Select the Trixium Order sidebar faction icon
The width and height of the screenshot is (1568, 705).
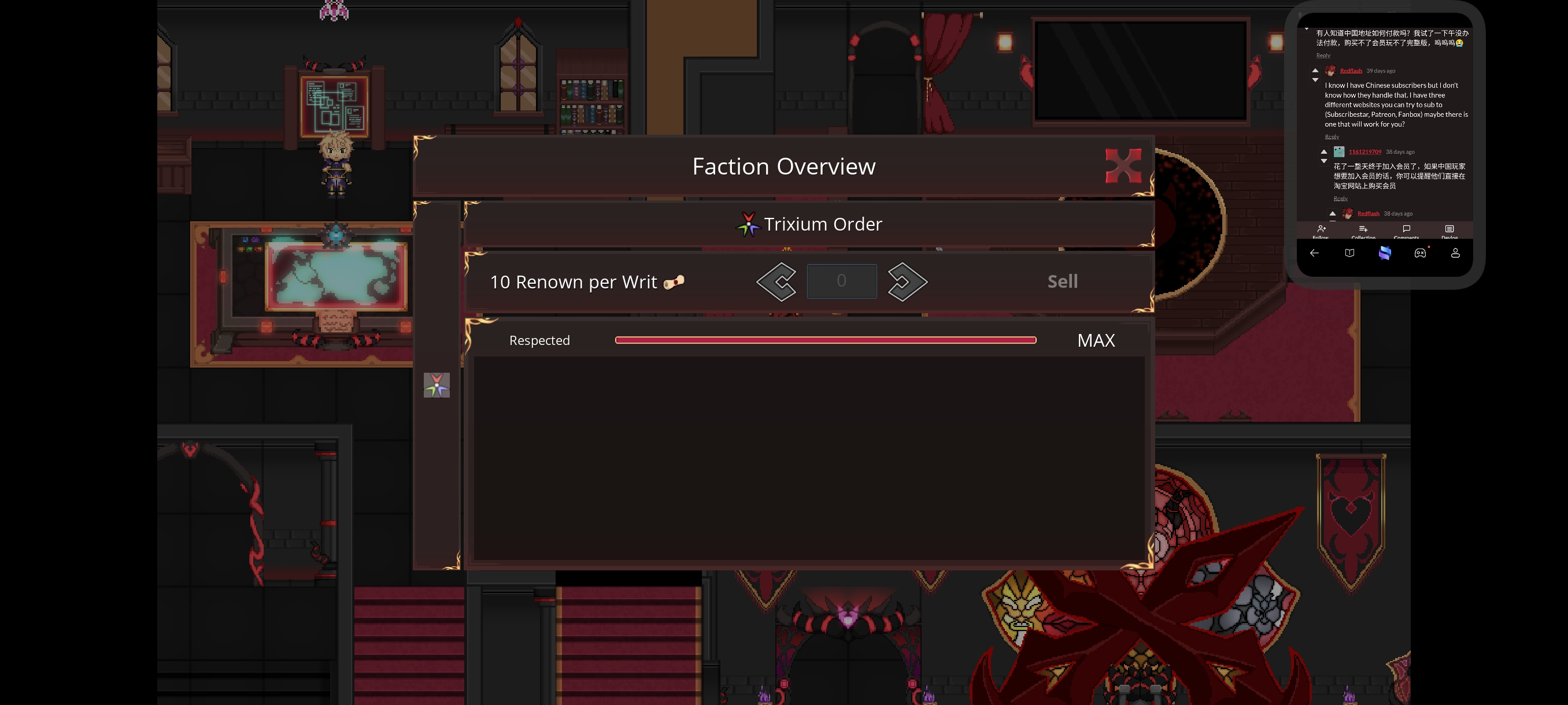(x=437, y=385)
